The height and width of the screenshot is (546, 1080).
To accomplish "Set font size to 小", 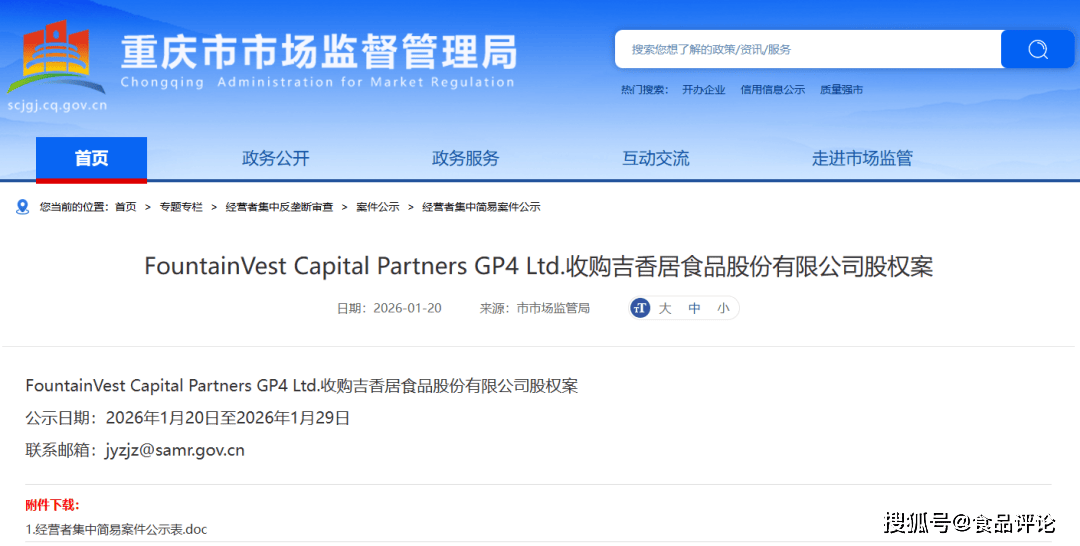I will (x=723, y=308).
